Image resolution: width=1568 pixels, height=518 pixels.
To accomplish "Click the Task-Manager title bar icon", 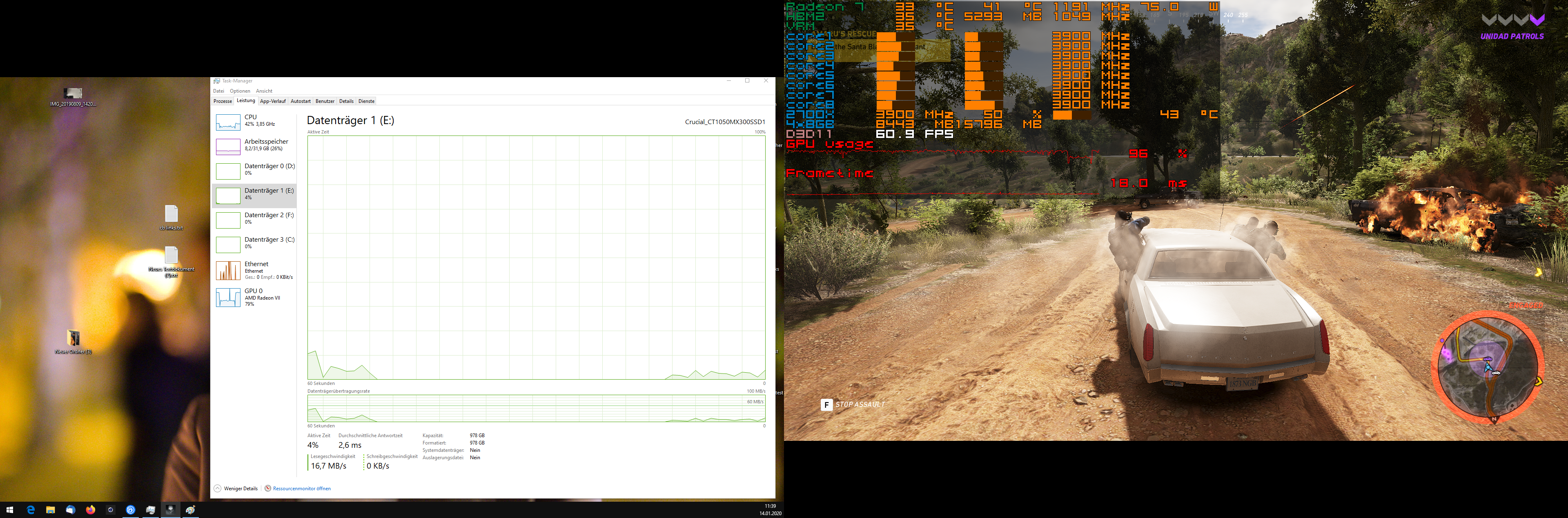I will click(x=217, y=81).
